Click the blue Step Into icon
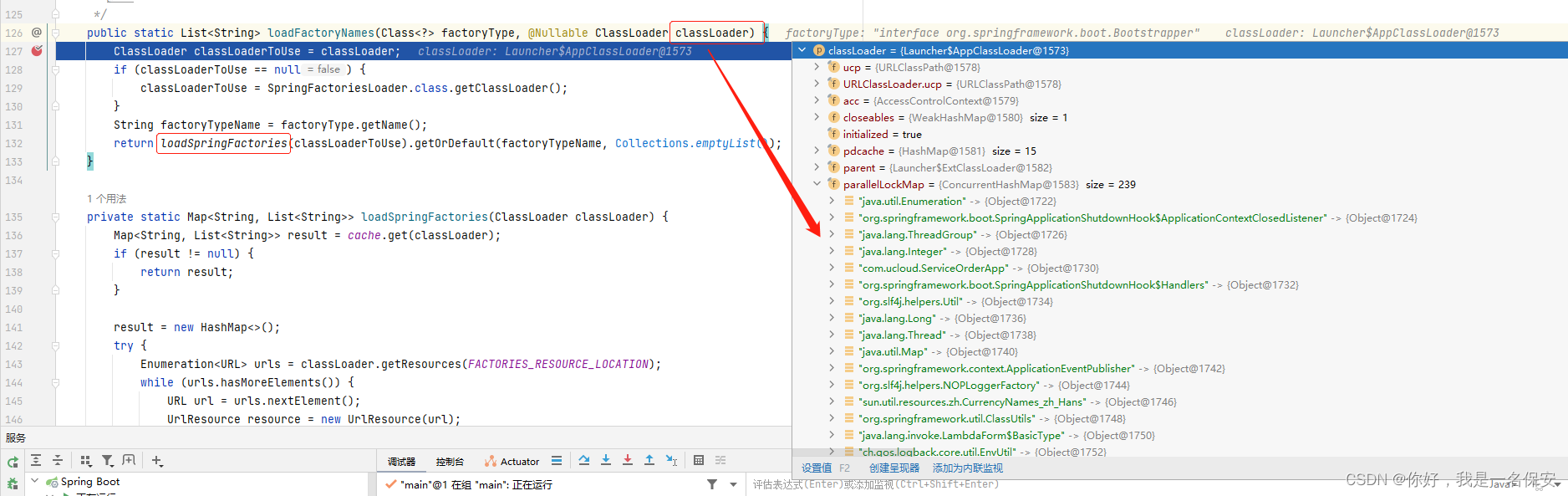The image size is (1568, 496). point(606,460)
